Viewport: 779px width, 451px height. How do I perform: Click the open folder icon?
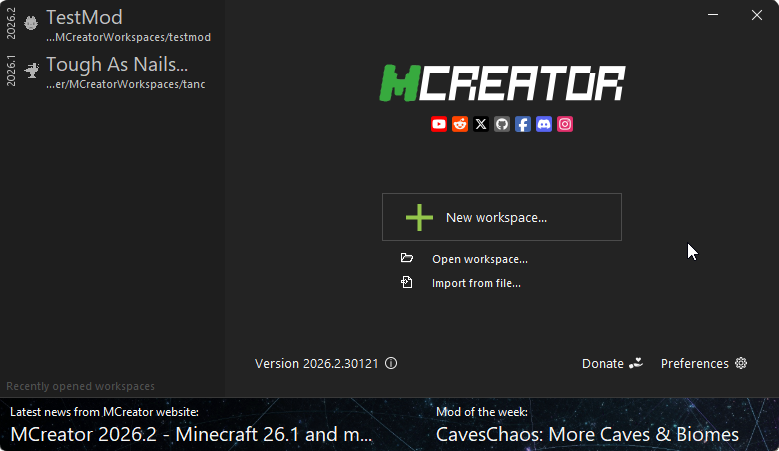click(x=407, y=257)
